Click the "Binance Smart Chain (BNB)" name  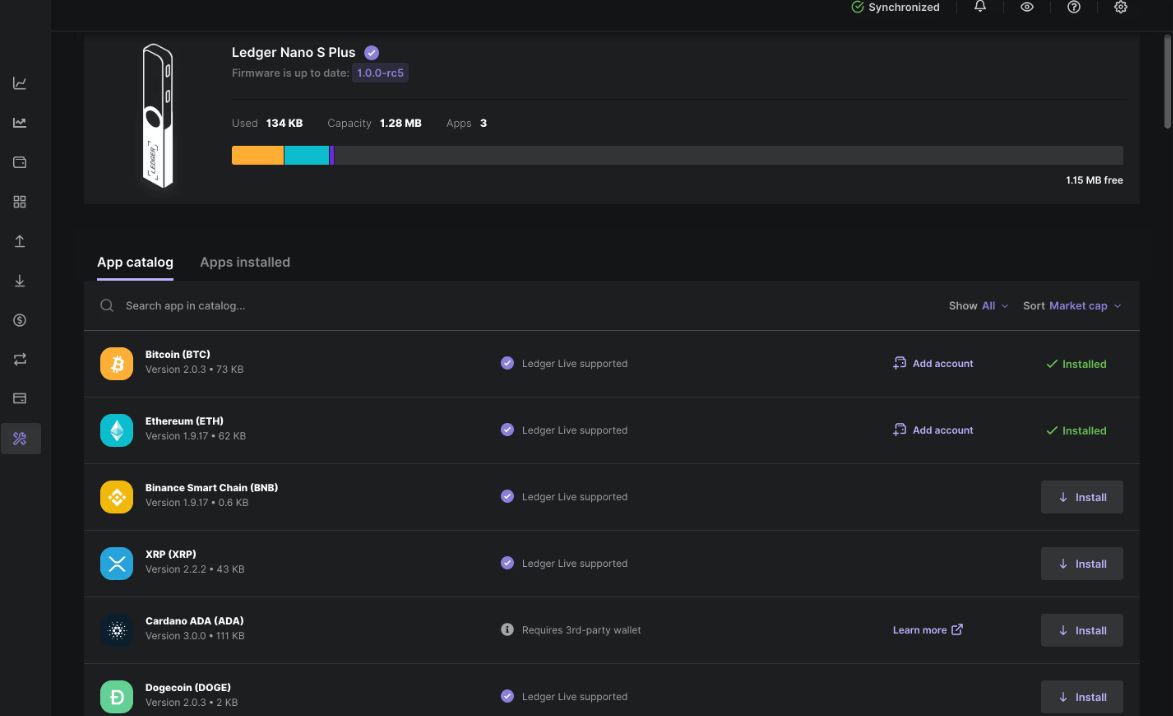212,488
